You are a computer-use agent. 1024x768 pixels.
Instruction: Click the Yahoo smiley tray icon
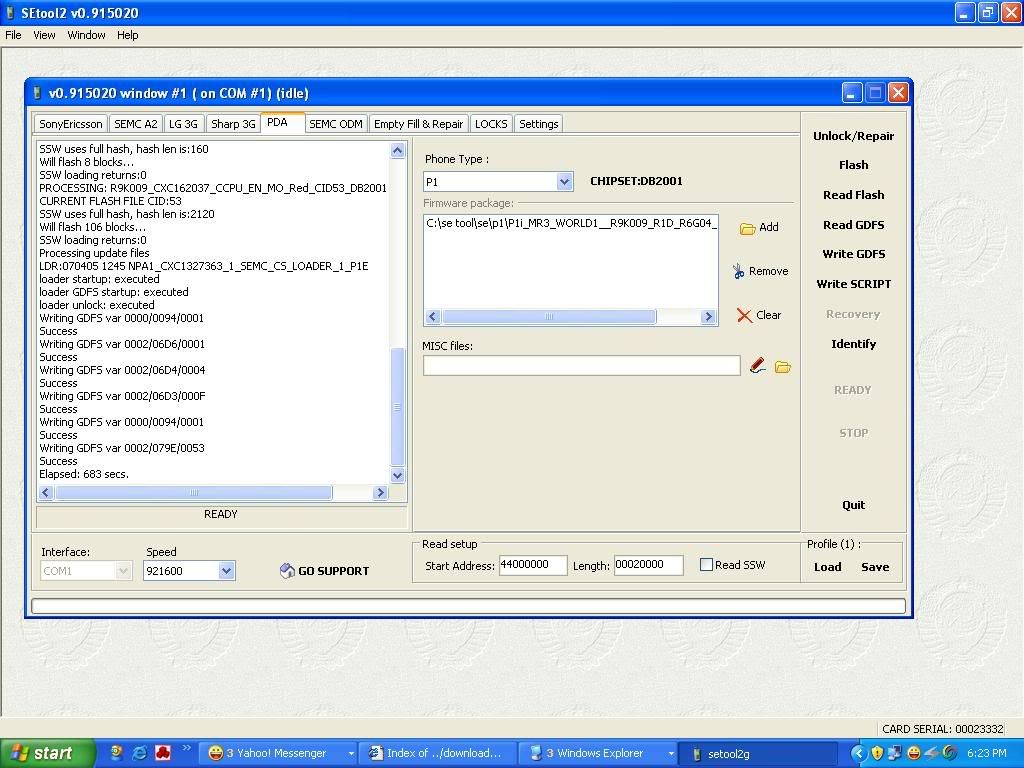click(x=914, y=753)
